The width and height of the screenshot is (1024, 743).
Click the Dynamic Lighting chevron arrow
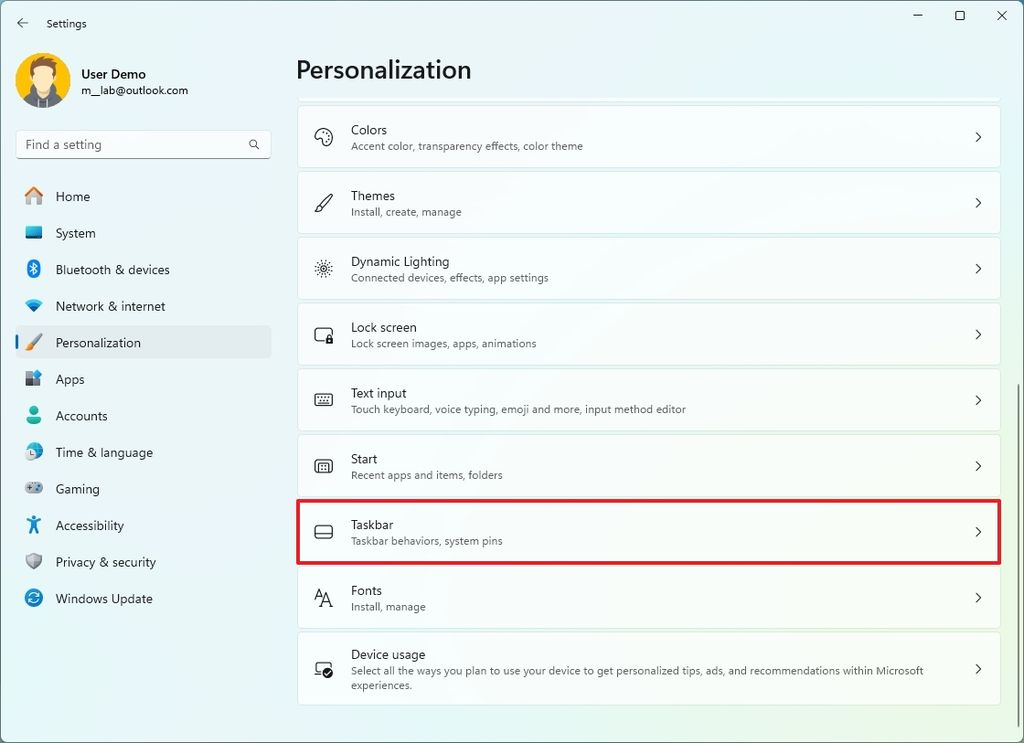point(978,269)
